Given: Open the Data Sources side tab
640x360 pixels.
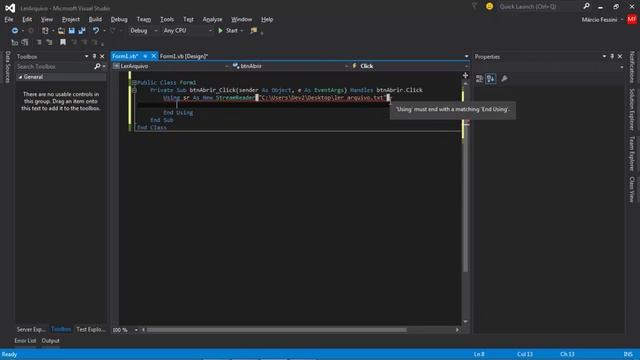Looking at the screenshot, I should 7,67.
